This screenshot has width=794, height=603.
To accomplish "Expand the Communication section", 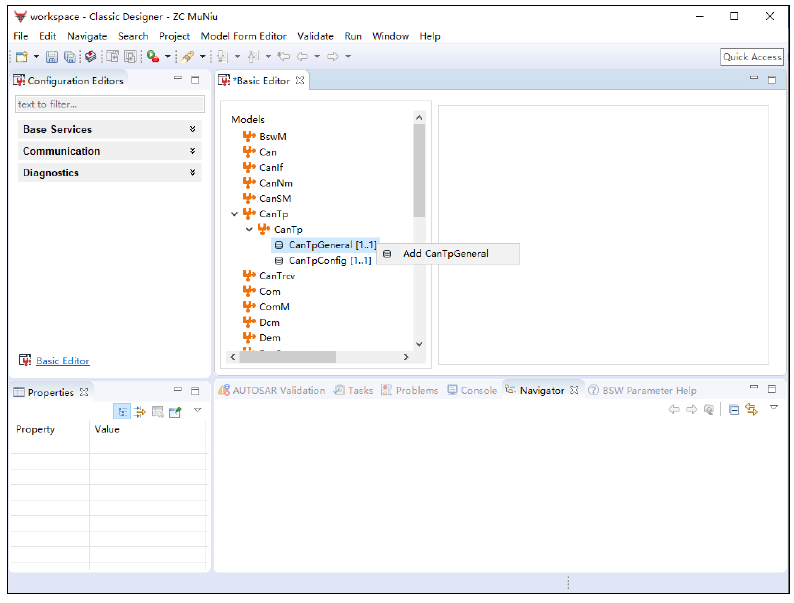I will click(110, 151).
